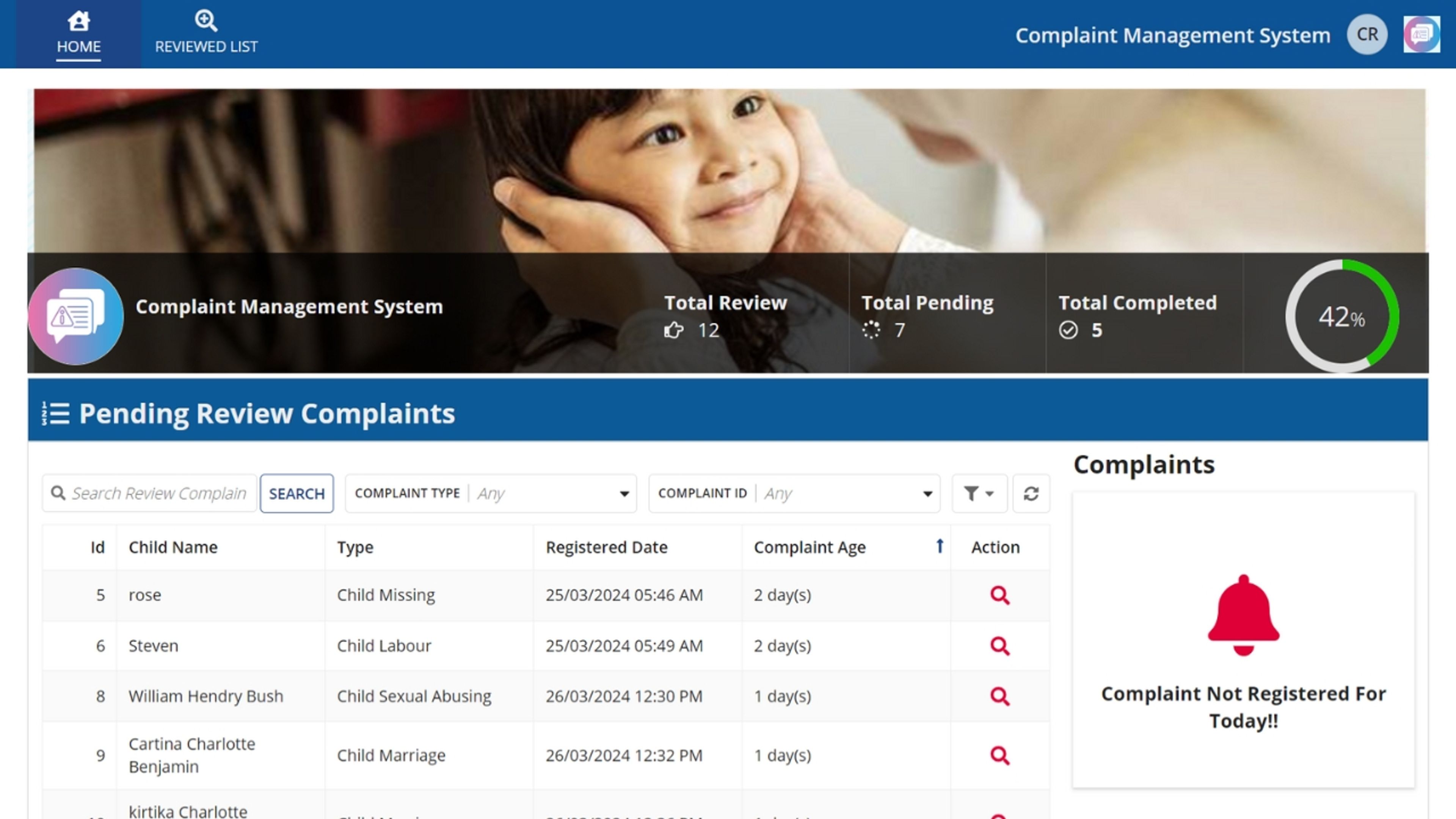The height and width of the screenshot is (819, 1456).
Task: Click the complaint app icon in header
Action: coord(1421,35)
